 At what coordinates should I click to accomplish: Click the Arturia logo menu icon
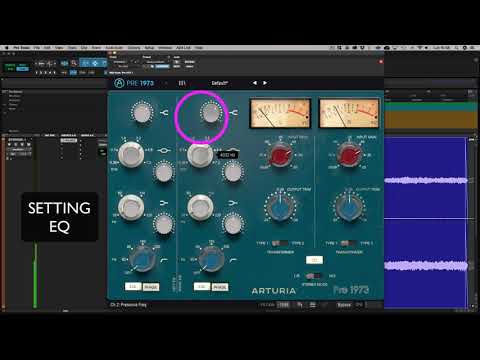(x=119, y=83)
